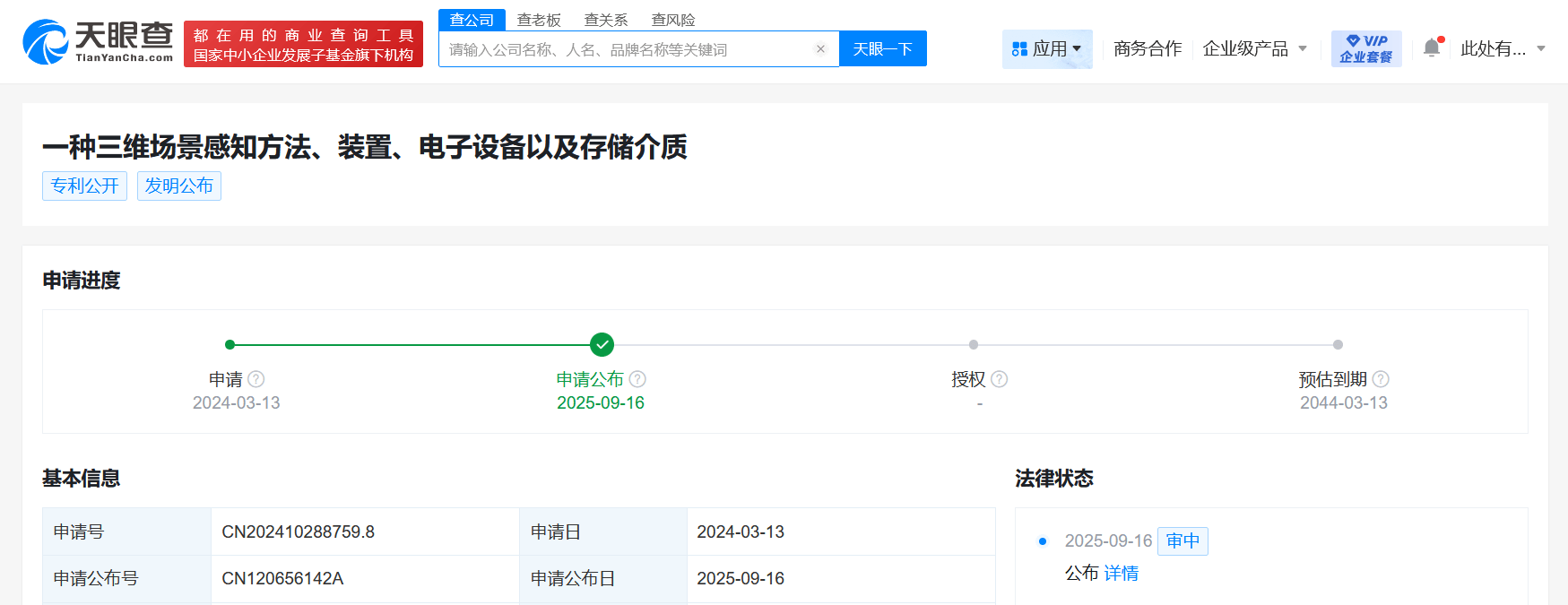Open the 应用 dropdown menu
This screenshot has width=1568, height=605.
click(x=1047, y=48)
